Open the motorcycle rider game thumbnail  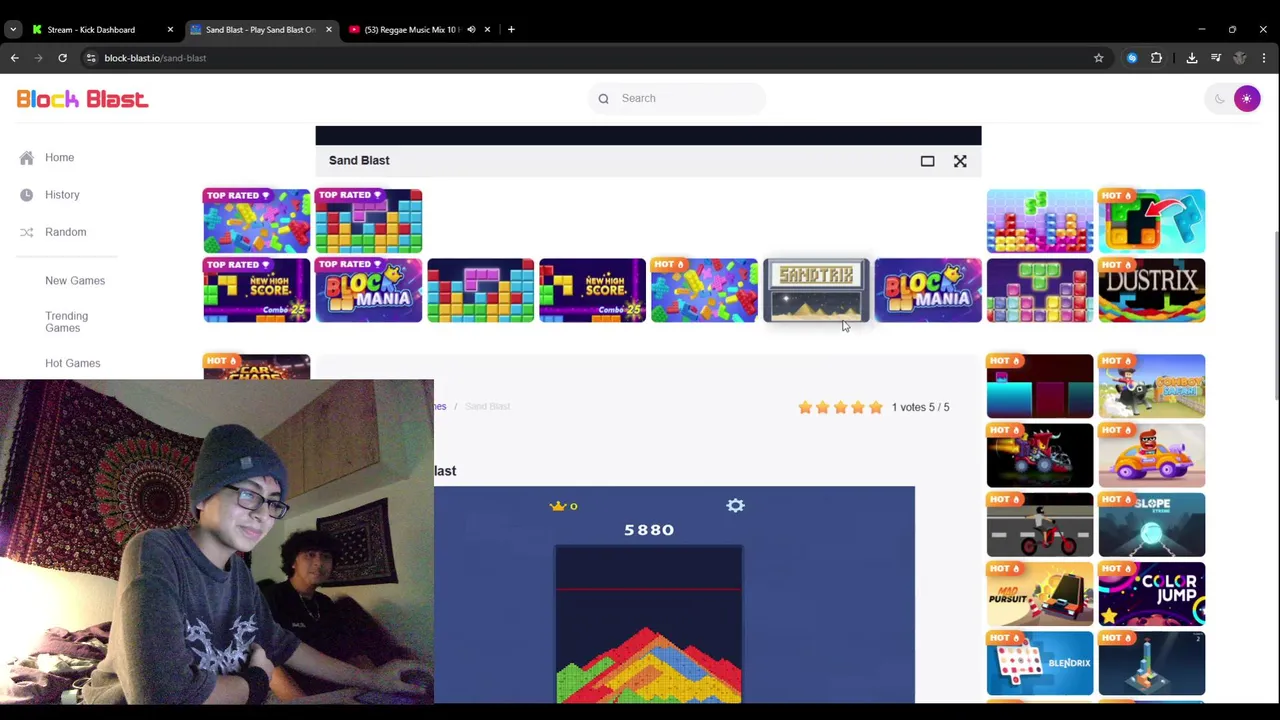[x=1040, y=525]
